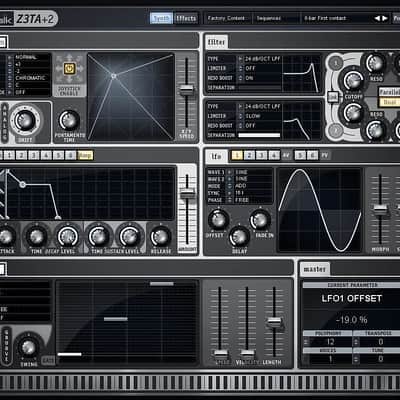Click the envelope Release knob
This screenshot has height=400, width=400.
pos(160,237)
